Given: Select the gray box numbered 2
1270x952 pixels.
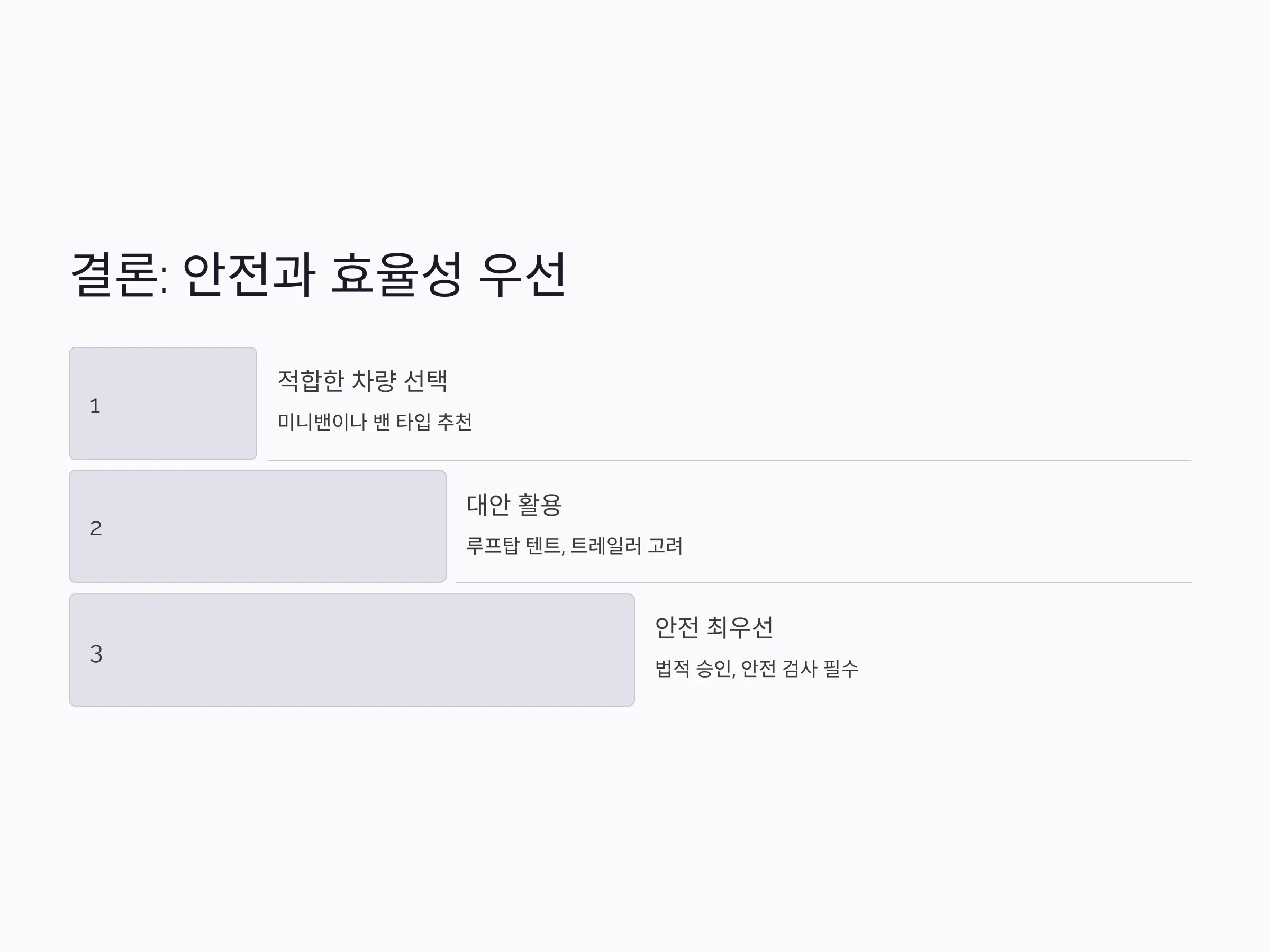Looking at the screenshot, I should tap(258, 526).
